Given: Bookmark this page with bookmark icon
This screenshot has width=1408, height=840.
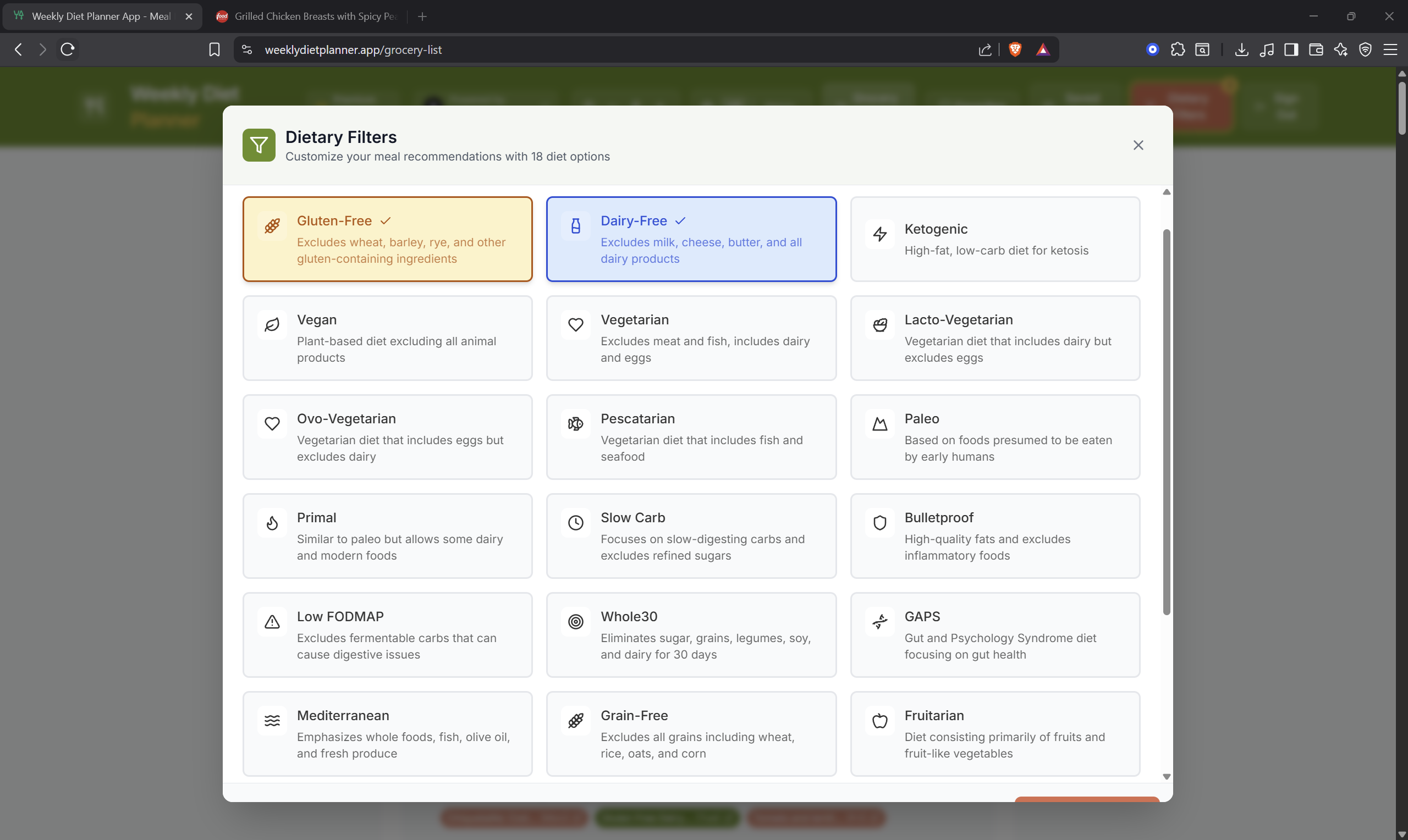Looking at the screenshot, I should (x=214, y=50).
